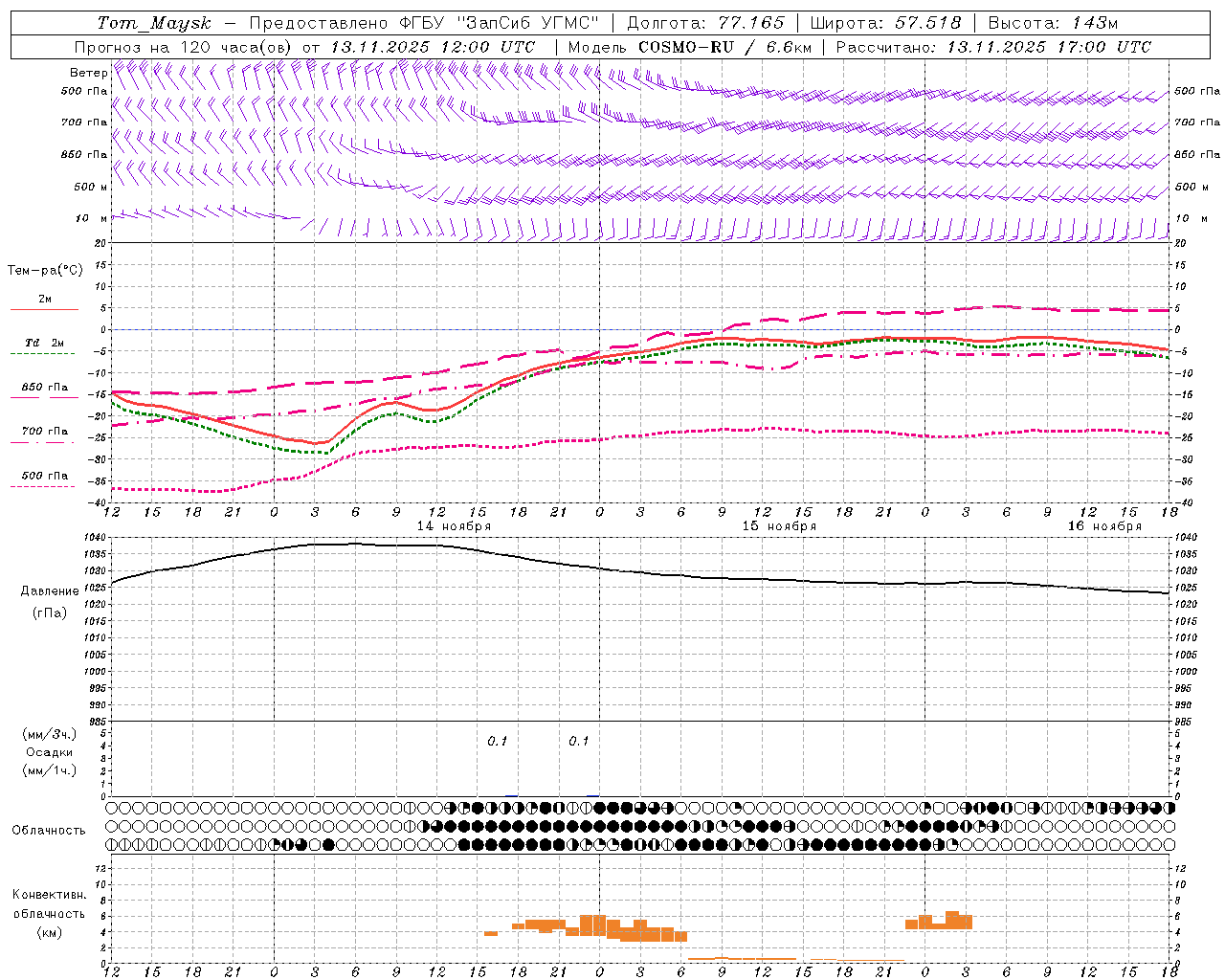The height and width of the screenshot is (980, 1225).
Task: Click the station name Tom_Maysk in the header
Action: pyautogui.click(x=154, y=23)
